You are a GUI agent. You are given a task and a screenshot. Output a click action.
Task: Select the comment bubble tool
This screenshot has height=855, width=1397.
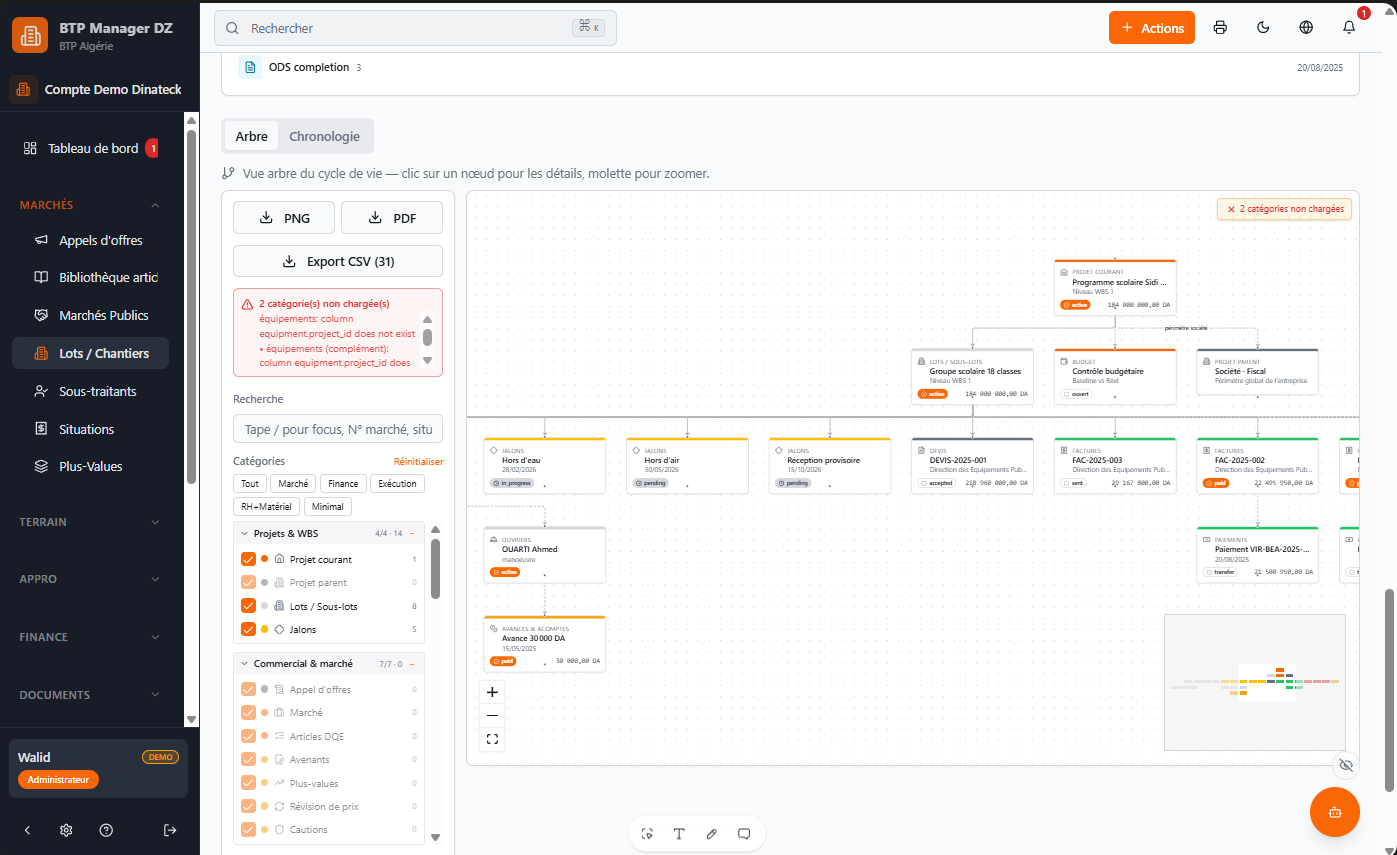coord(744,833)
